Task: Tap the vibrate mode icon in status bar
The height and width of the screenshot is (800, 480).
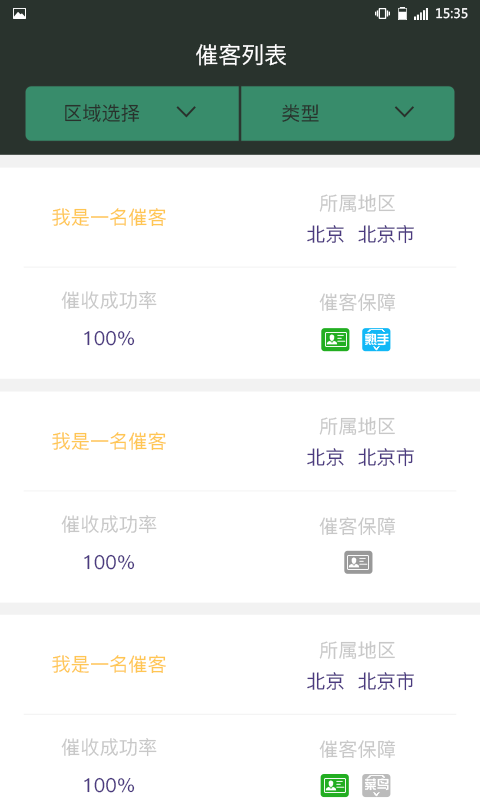Action: pos(382,14)
